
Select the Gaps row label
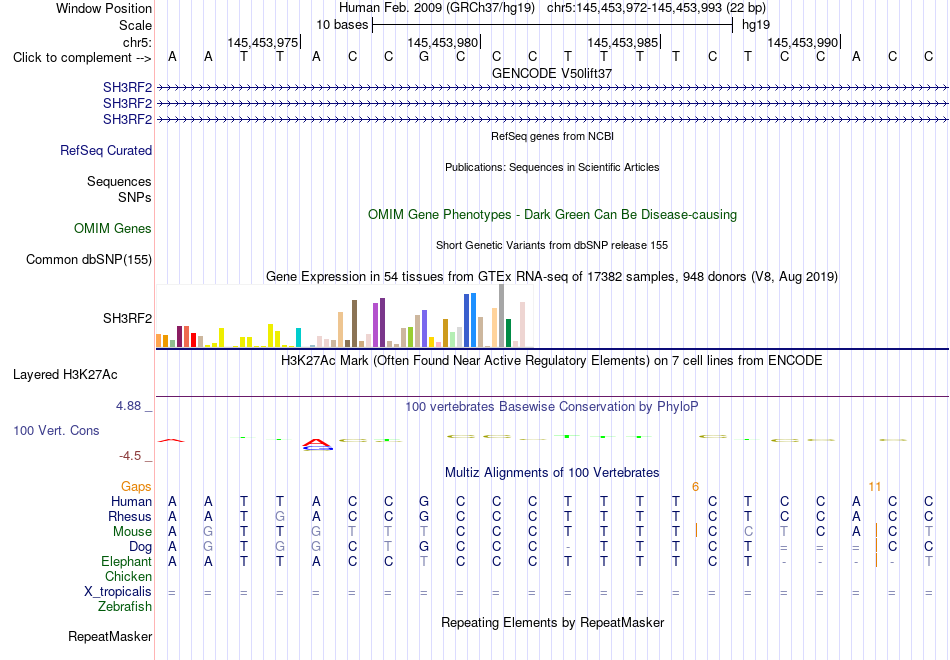pos(136,487)
